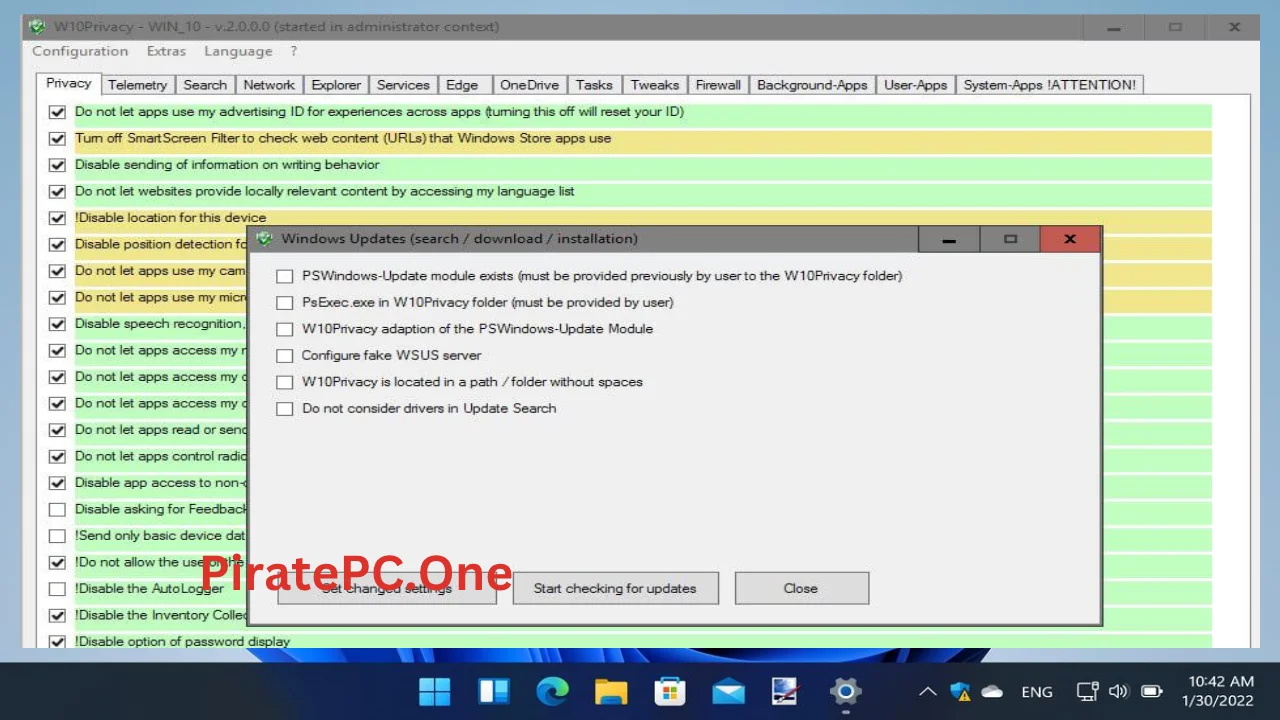Click the volume speaker tray icon
1280x720 pixels.
(x=1119, y=691)
